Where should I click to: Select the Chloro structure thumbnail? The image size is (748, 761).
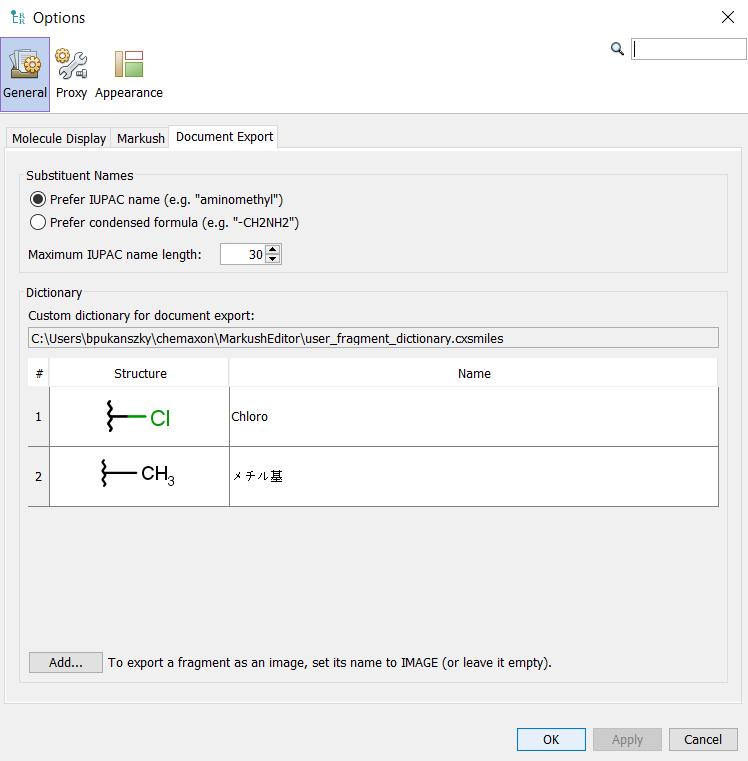pyautogui.click(x=139, y=417)
